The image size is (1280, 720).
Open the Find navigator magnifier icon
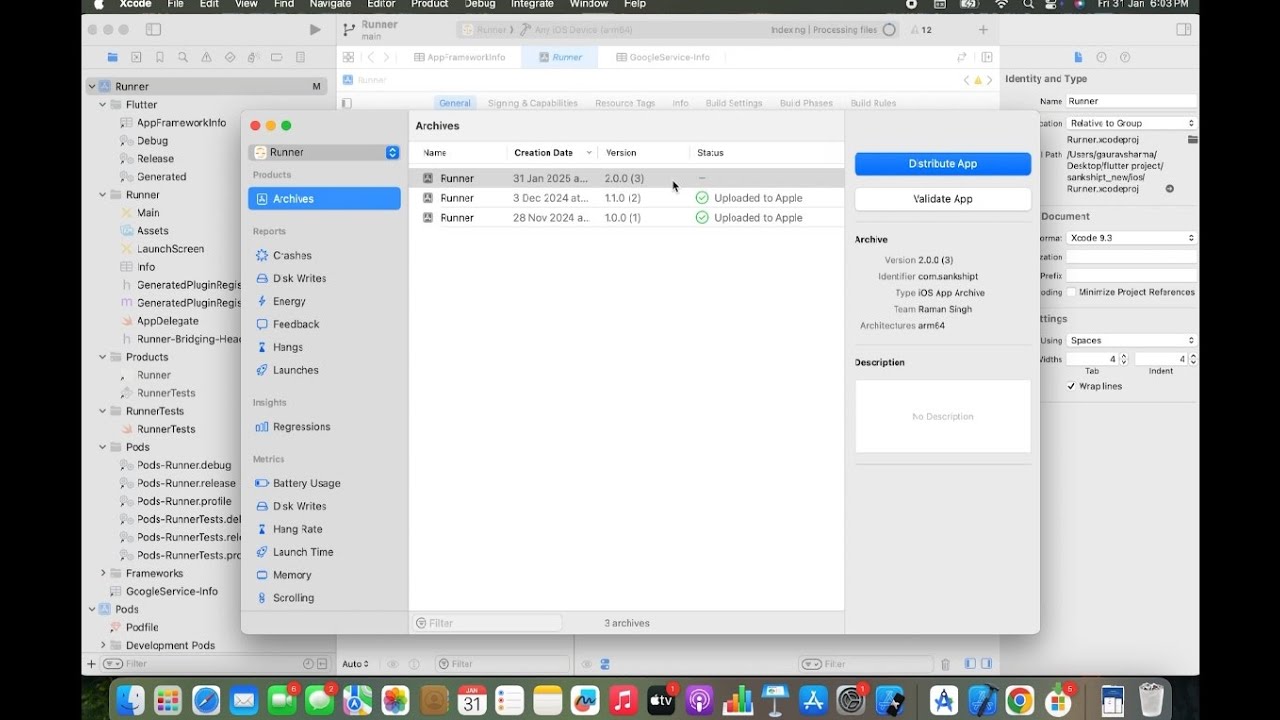click(183, 57)
